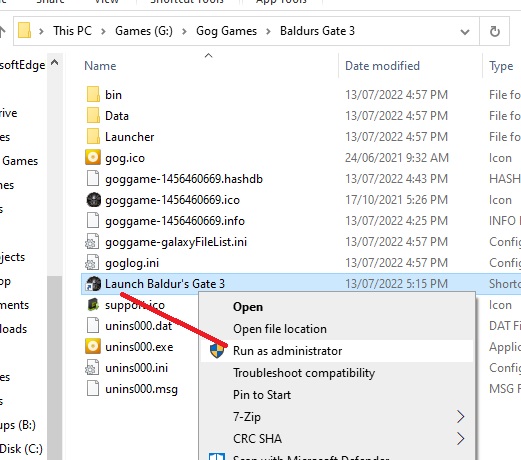The width and height of the screenshot is (521, 460).
Task: Click the unins000.exe application icon
Action: pyautogui.click(x=93, y=347)
